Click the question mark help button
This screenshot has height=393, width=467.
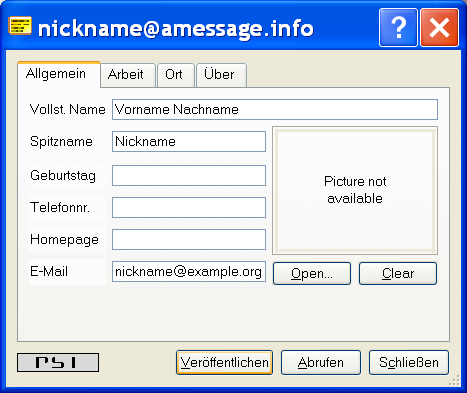[398, 27]
